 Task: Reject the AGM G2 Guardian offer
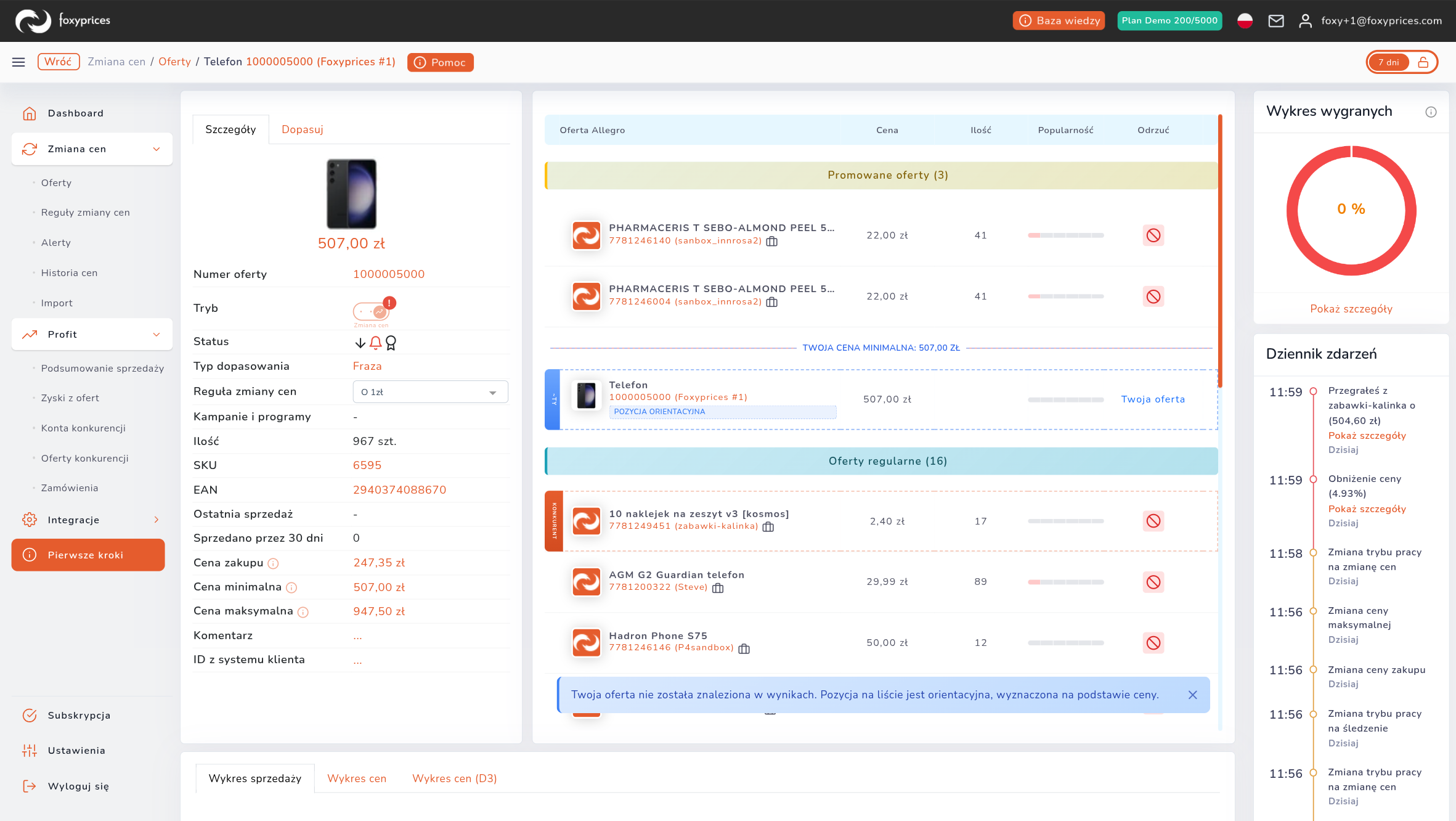click(1153, 582)
